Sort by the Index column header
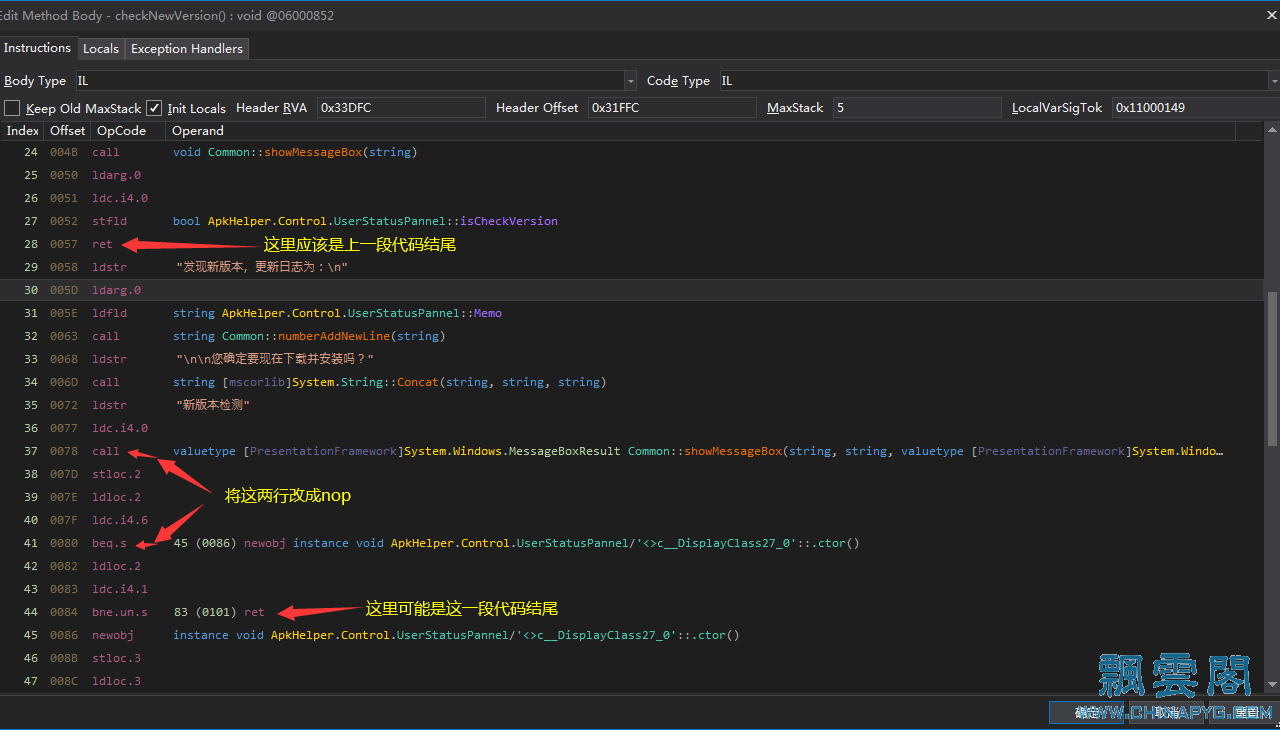1280x730 pixels. [23, 131]
